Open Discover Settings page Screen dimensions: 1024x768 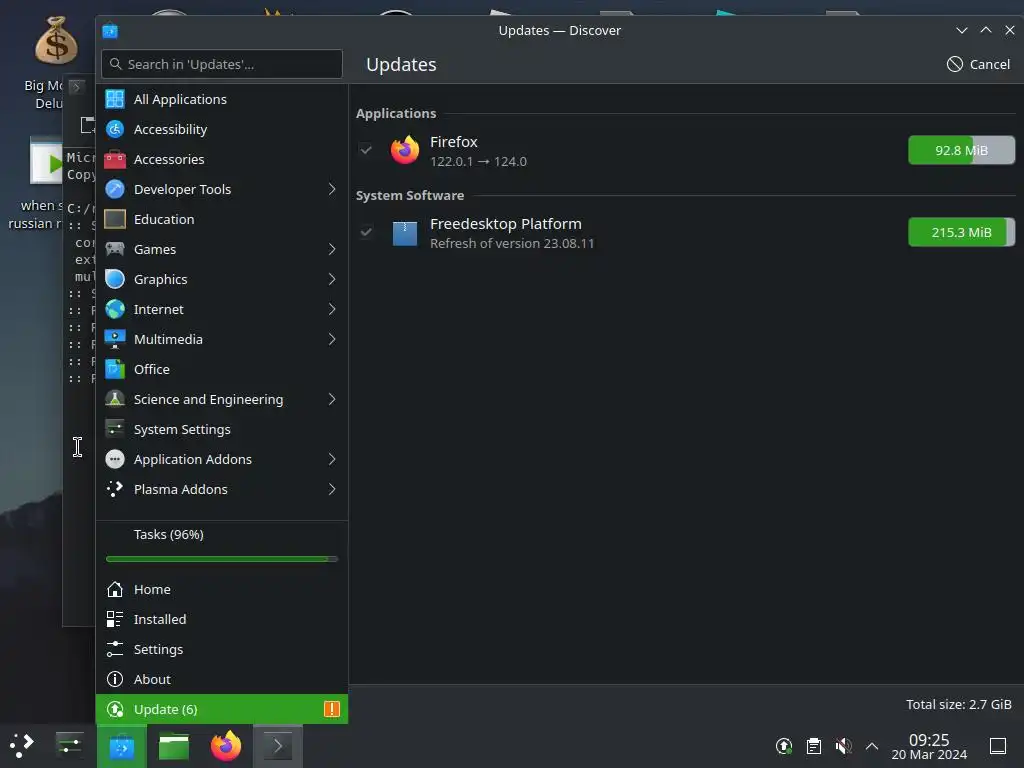pyautogui.click(x=221, y=649)
